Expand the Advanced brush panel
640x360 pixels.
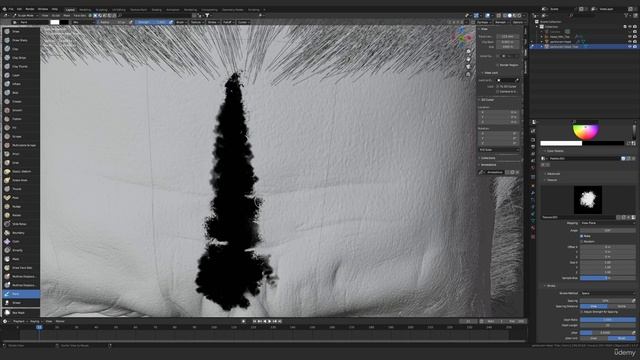(x=553, y=174)
